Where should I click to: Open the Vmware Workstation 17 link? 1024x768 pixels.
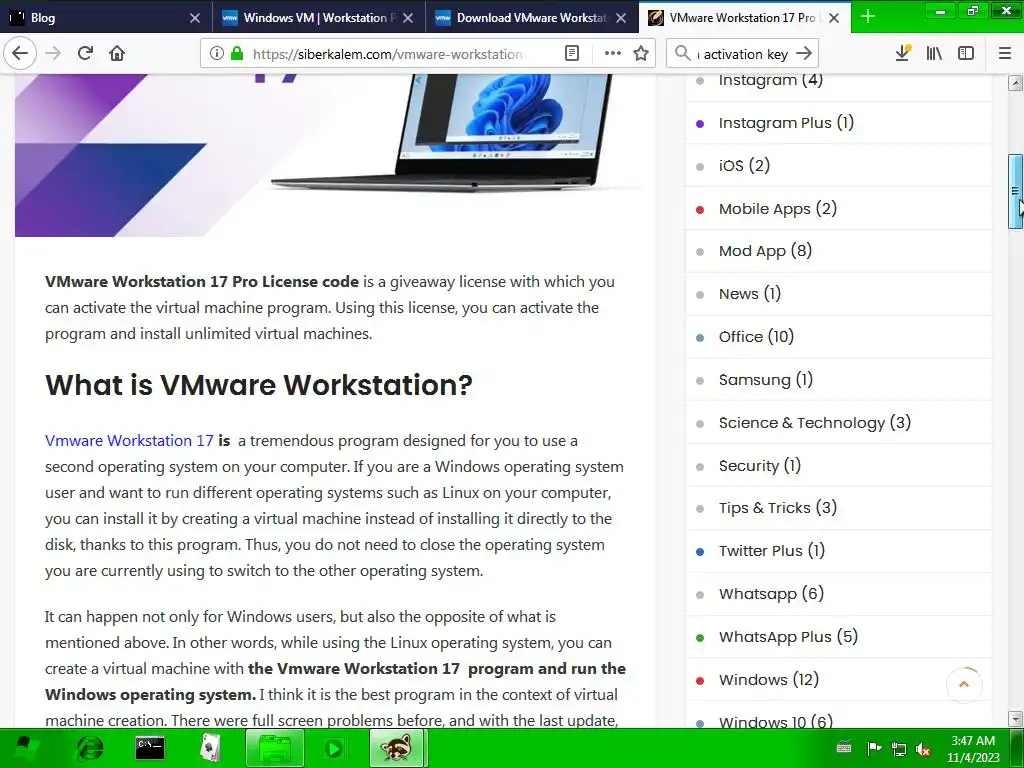click(129, 441)
